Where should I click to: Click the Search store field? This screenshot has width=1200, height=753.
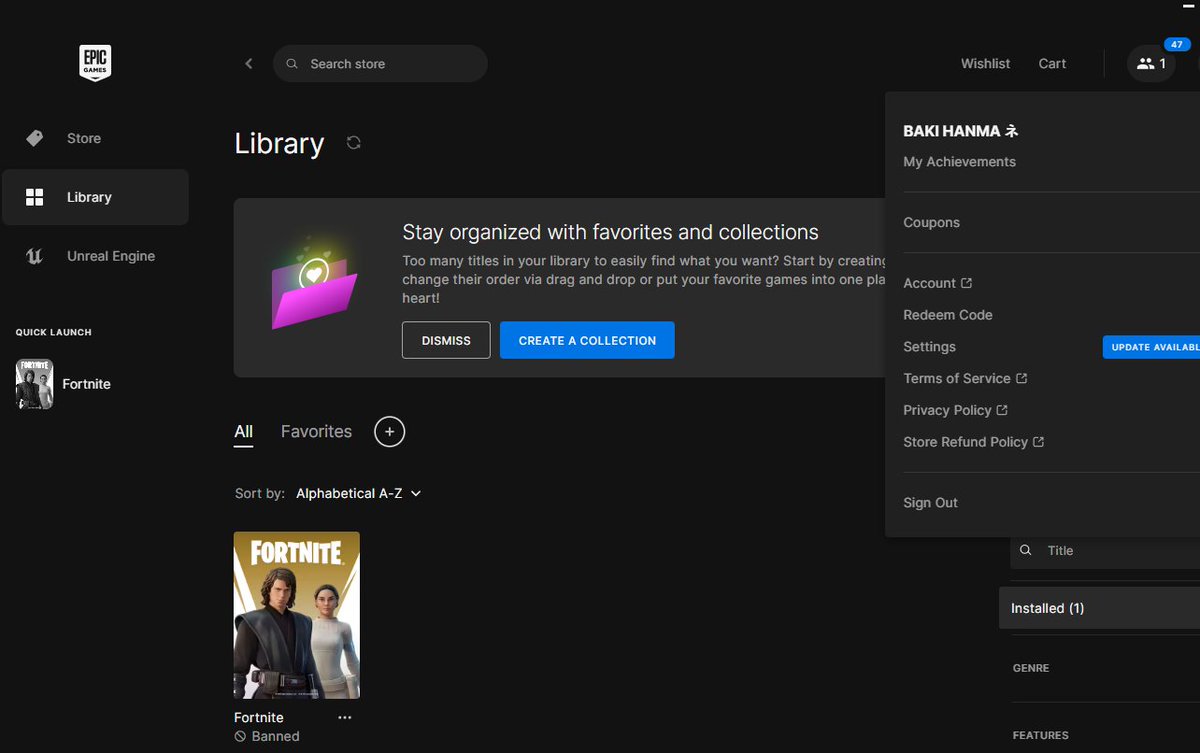pos(380,63)
